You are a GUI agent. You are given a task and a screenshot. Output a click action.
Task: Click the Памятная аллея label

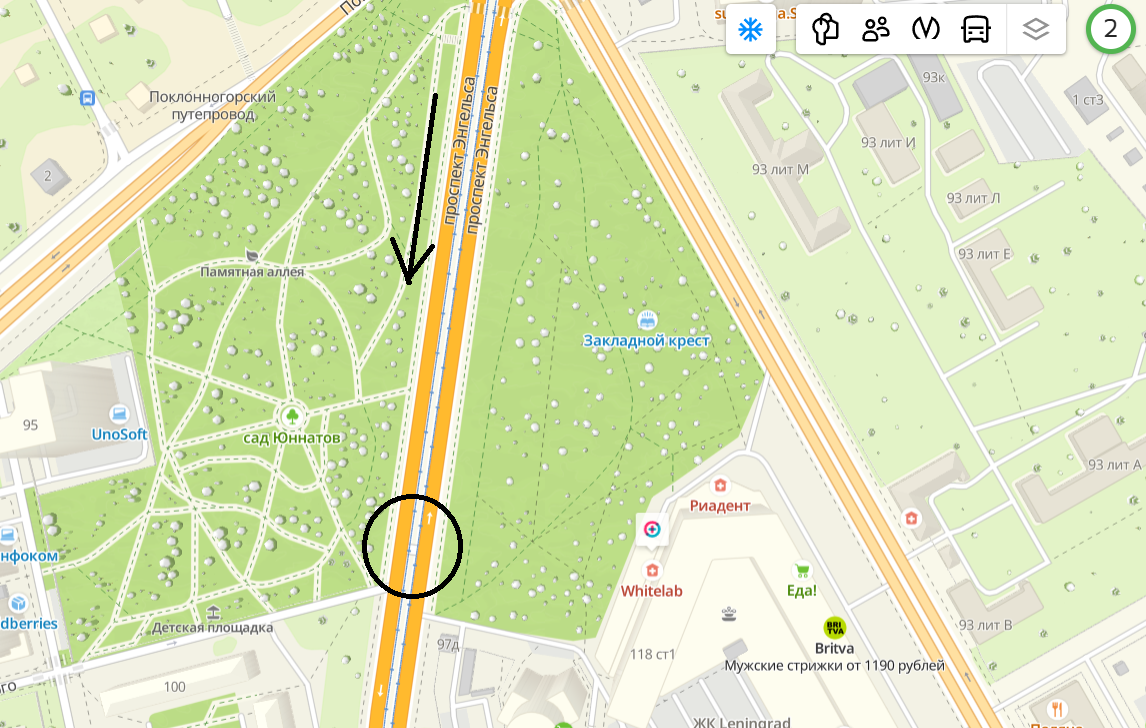coord(252,272)
